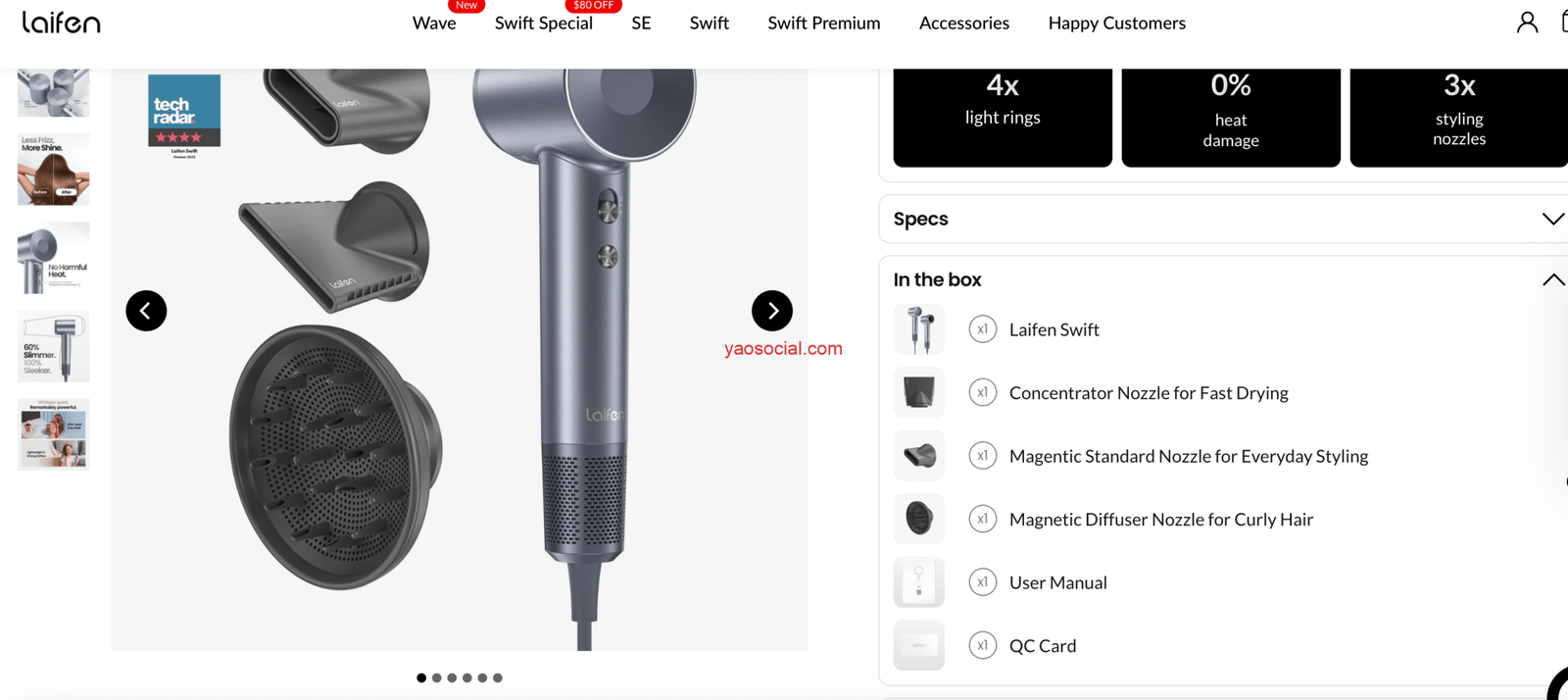The width and height of the screenshot is (1568, 700).
Task: Open the Wave menu item
Action: tap(434, 23)
